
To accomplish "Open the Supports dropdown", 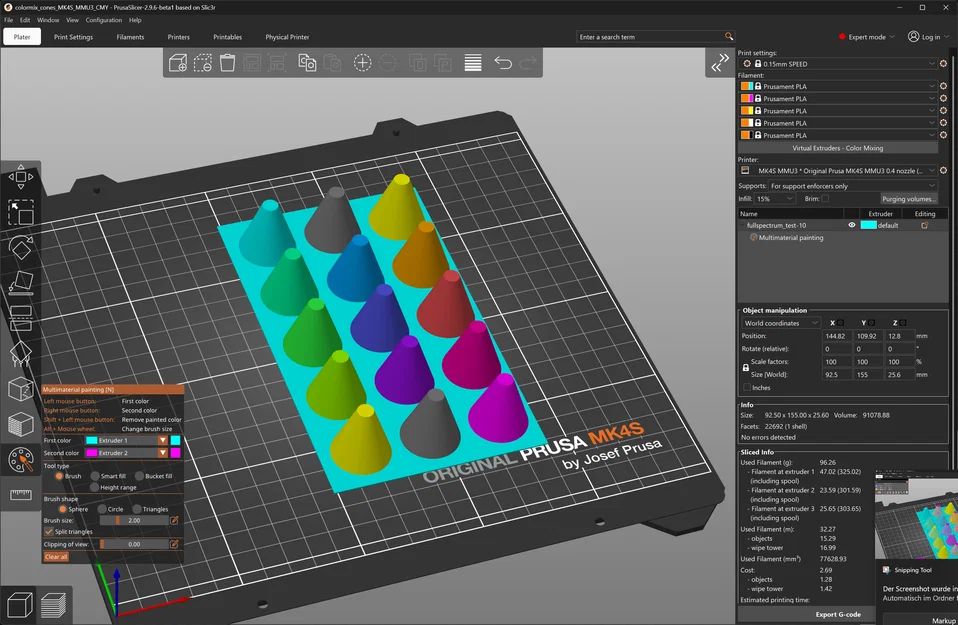I will tap(852, 186).
